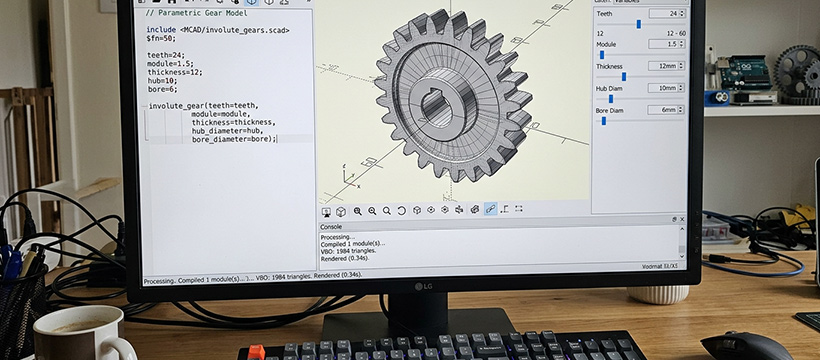
Task: Click the Module value field showing 1.5
Action: [663, 44]
